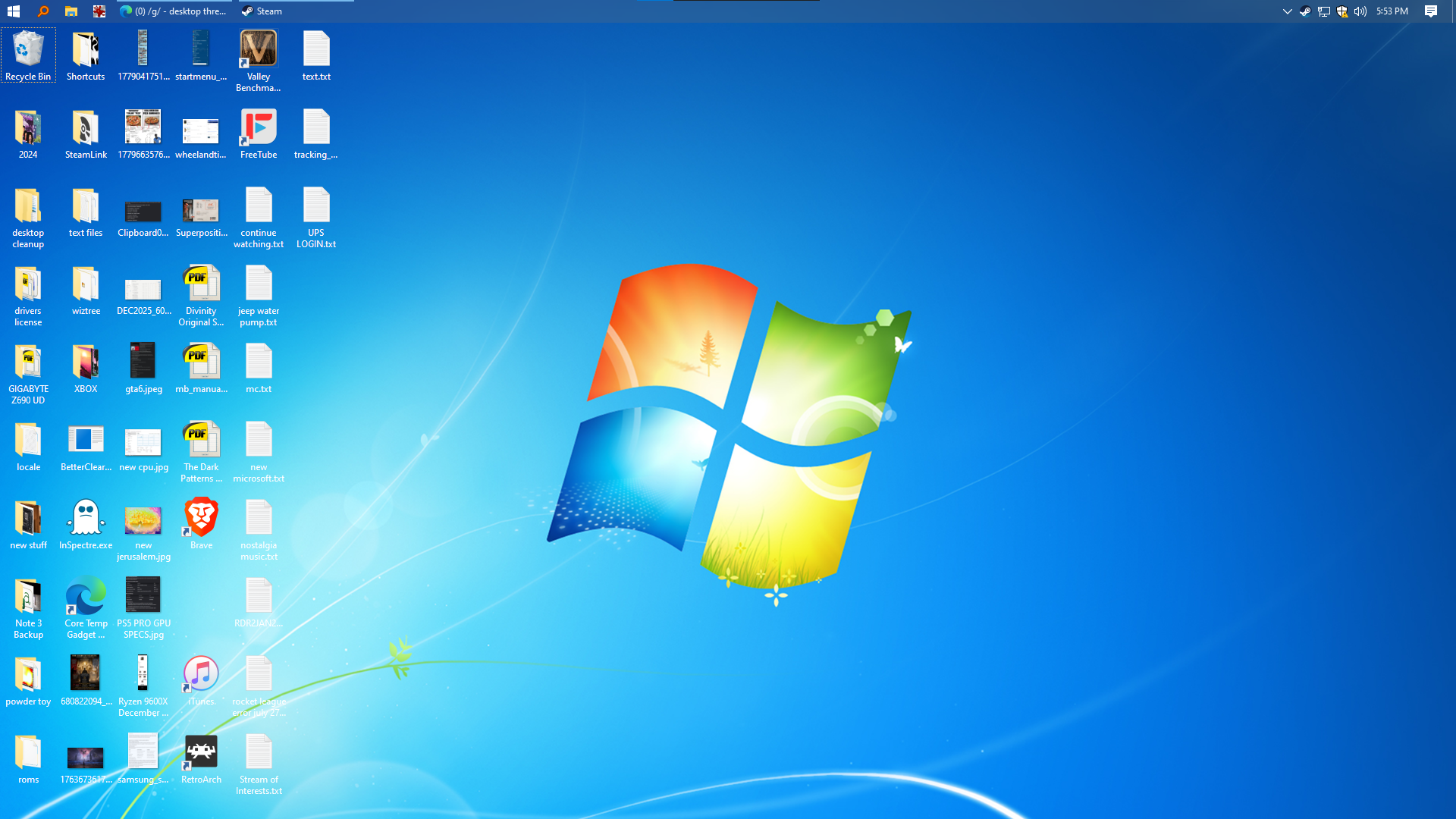Select the gta6.jpeg image
Image resolution: width=1456 pixels, height=819 pixels.
[143, 369]
